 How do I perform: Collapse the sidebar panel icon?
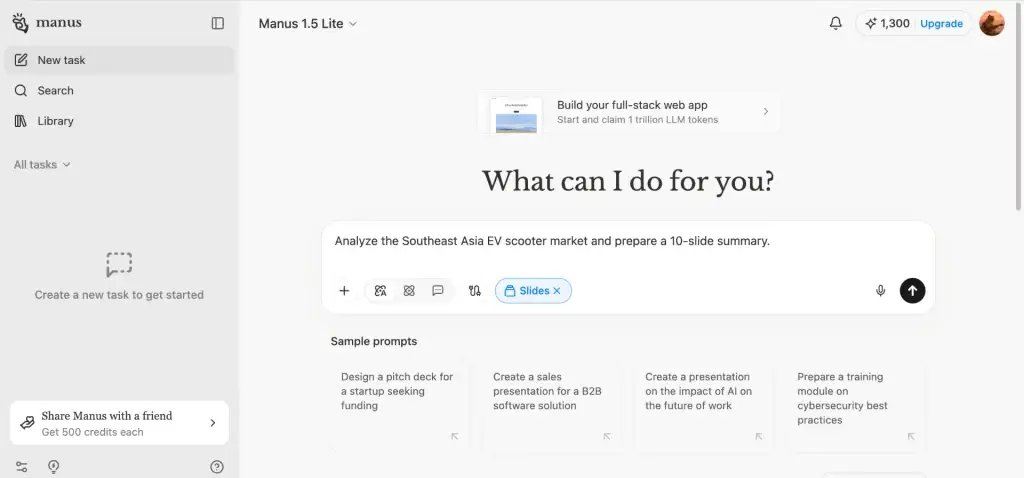click(x=218, y=24)
